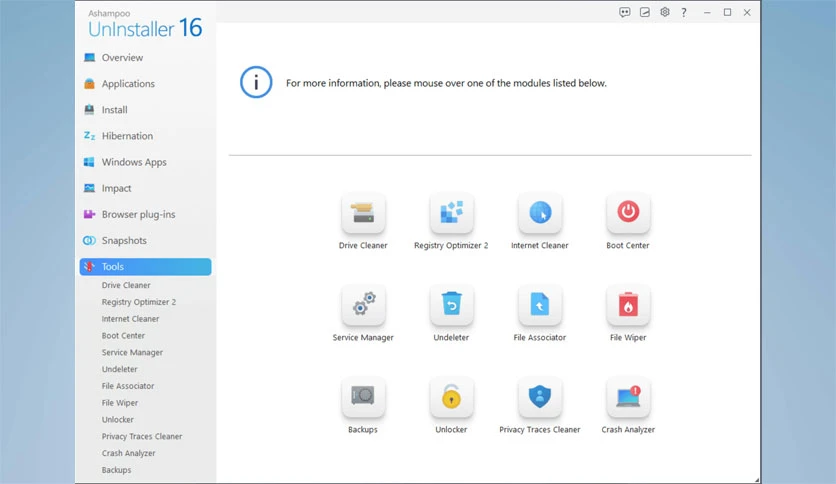Select Privacy Traces Cleaner sidebar sub-item
Viewport: 836px width, 484px height.
coord(142,436)
